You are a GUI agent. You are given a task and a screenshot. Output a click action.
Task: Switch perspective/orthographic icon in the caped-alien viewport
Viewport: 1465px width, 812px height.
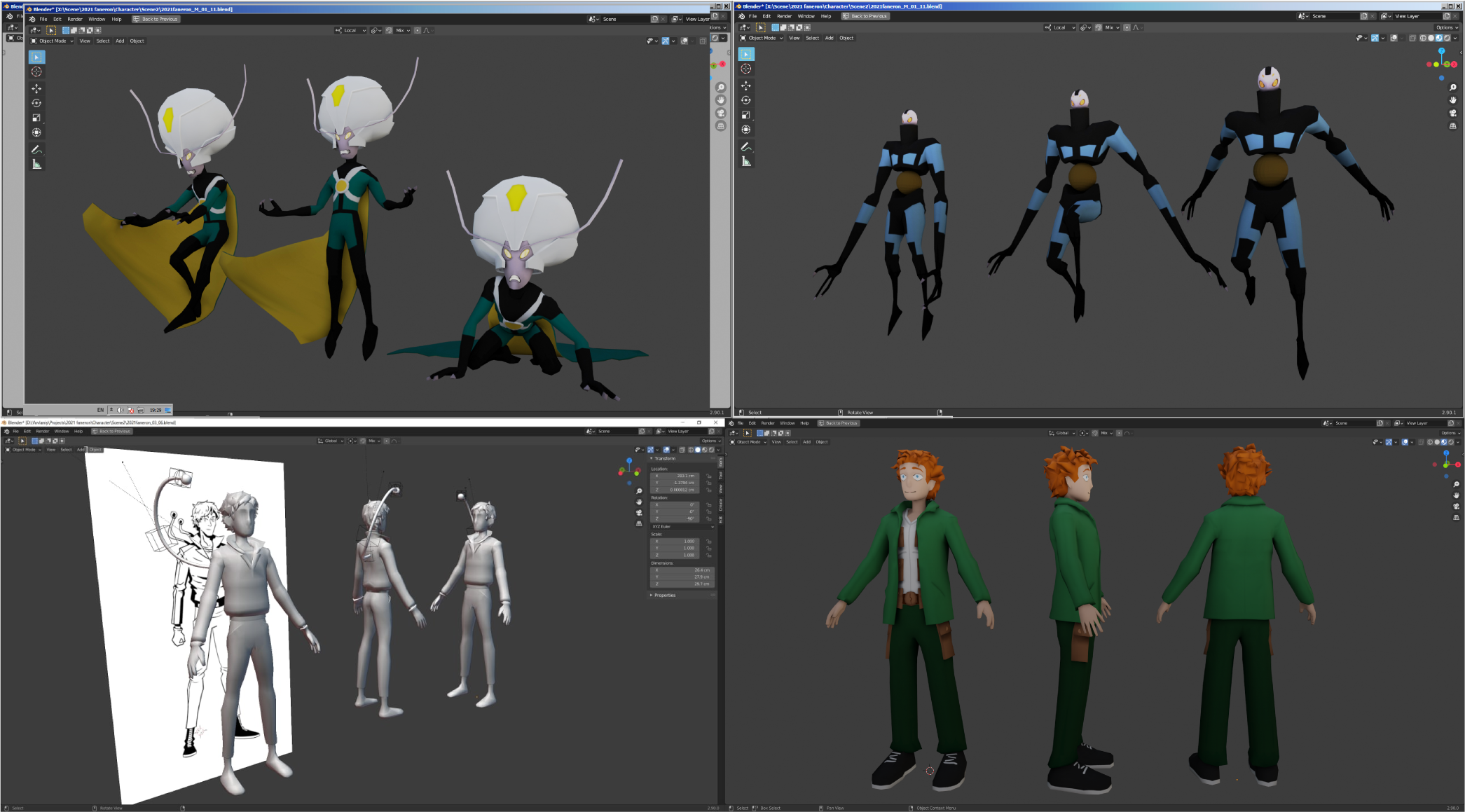(x=720, y=126)
